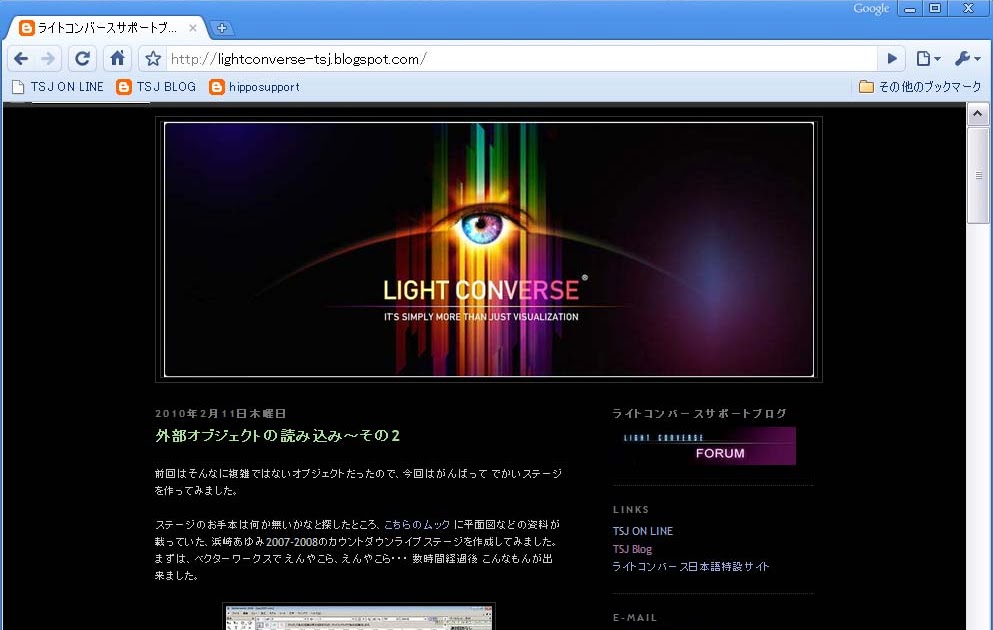The image size is (993, 630).
Task: Open ライトコンバース日本語特設サイト link
Action: click(x=690, y=567)
